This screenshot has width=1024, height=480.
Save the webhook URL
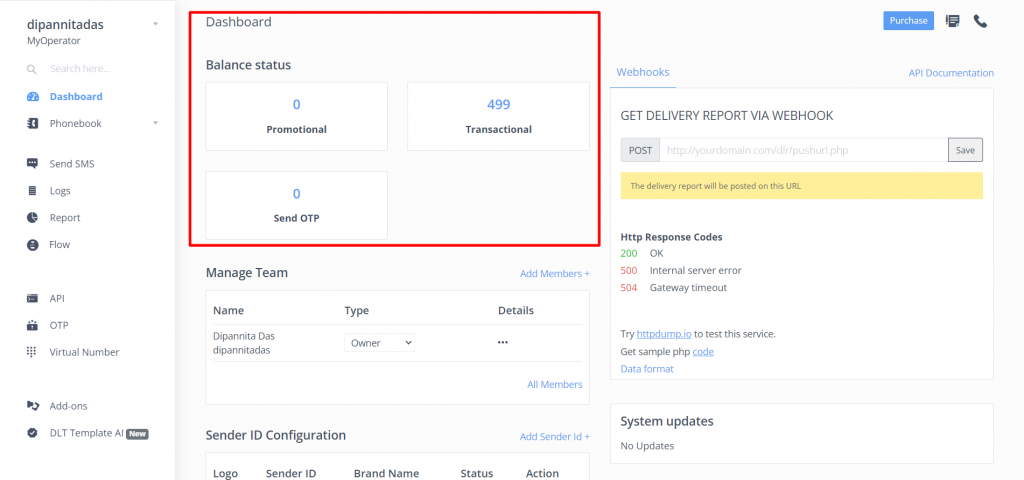tap(965, 150)
